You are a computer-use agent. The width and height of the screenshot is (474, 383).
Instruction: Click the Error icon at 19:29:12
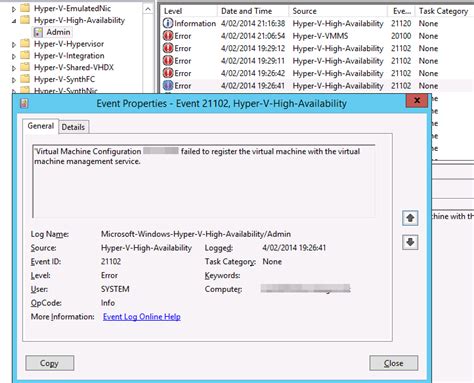[x=168, y=48]
